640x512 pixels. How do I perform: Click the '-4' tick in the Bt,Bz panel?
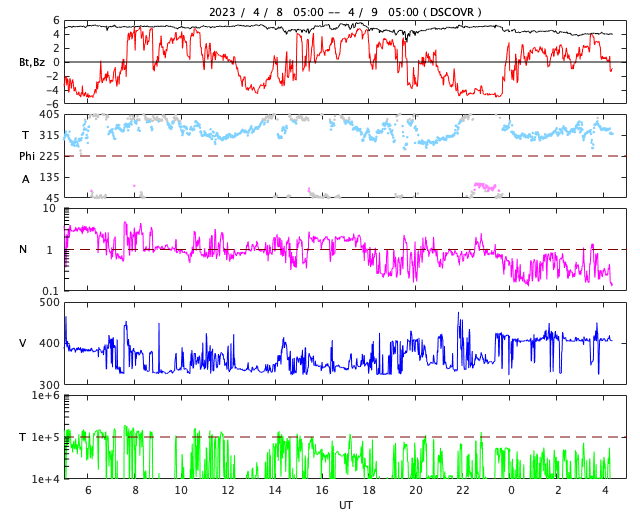(52, 90)
